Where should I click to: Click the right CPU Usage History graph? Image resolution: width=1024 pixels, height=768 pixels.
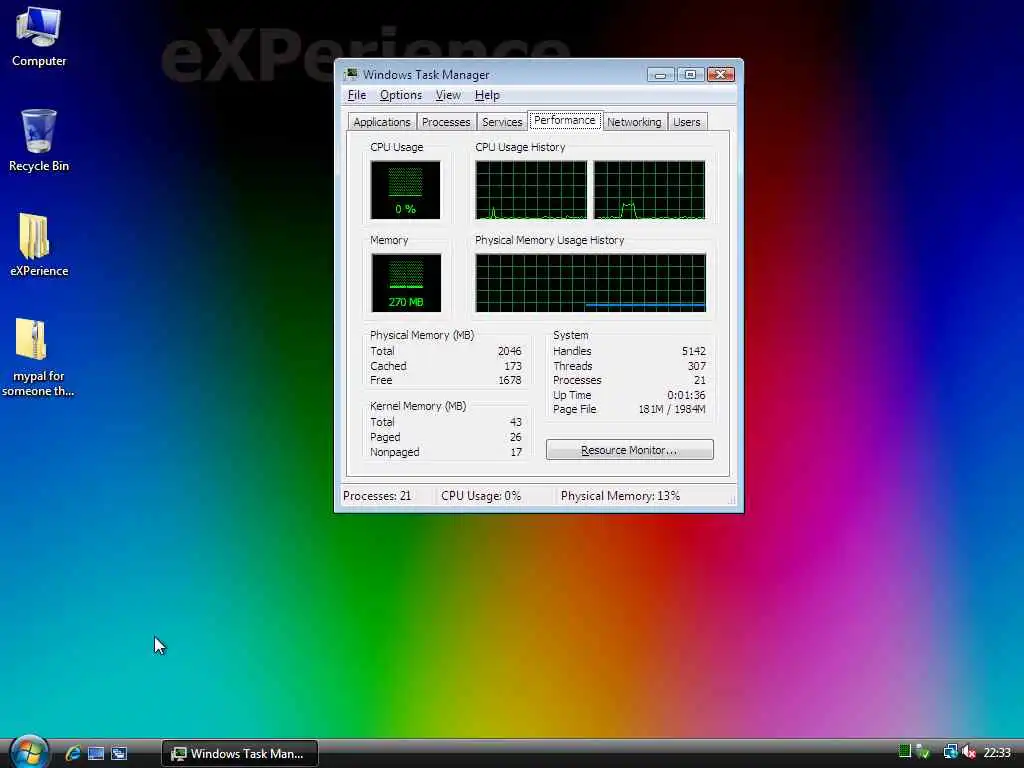point(649,190)
